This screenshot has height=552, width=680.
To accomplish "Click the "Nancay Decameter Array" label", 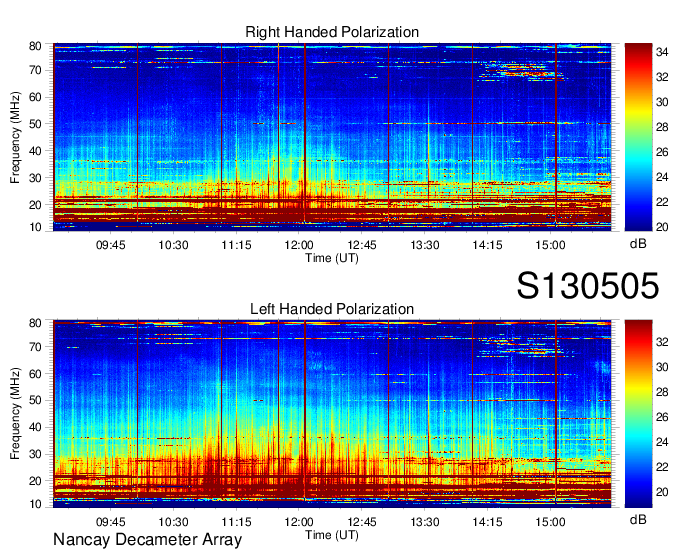I will [147, 540].
